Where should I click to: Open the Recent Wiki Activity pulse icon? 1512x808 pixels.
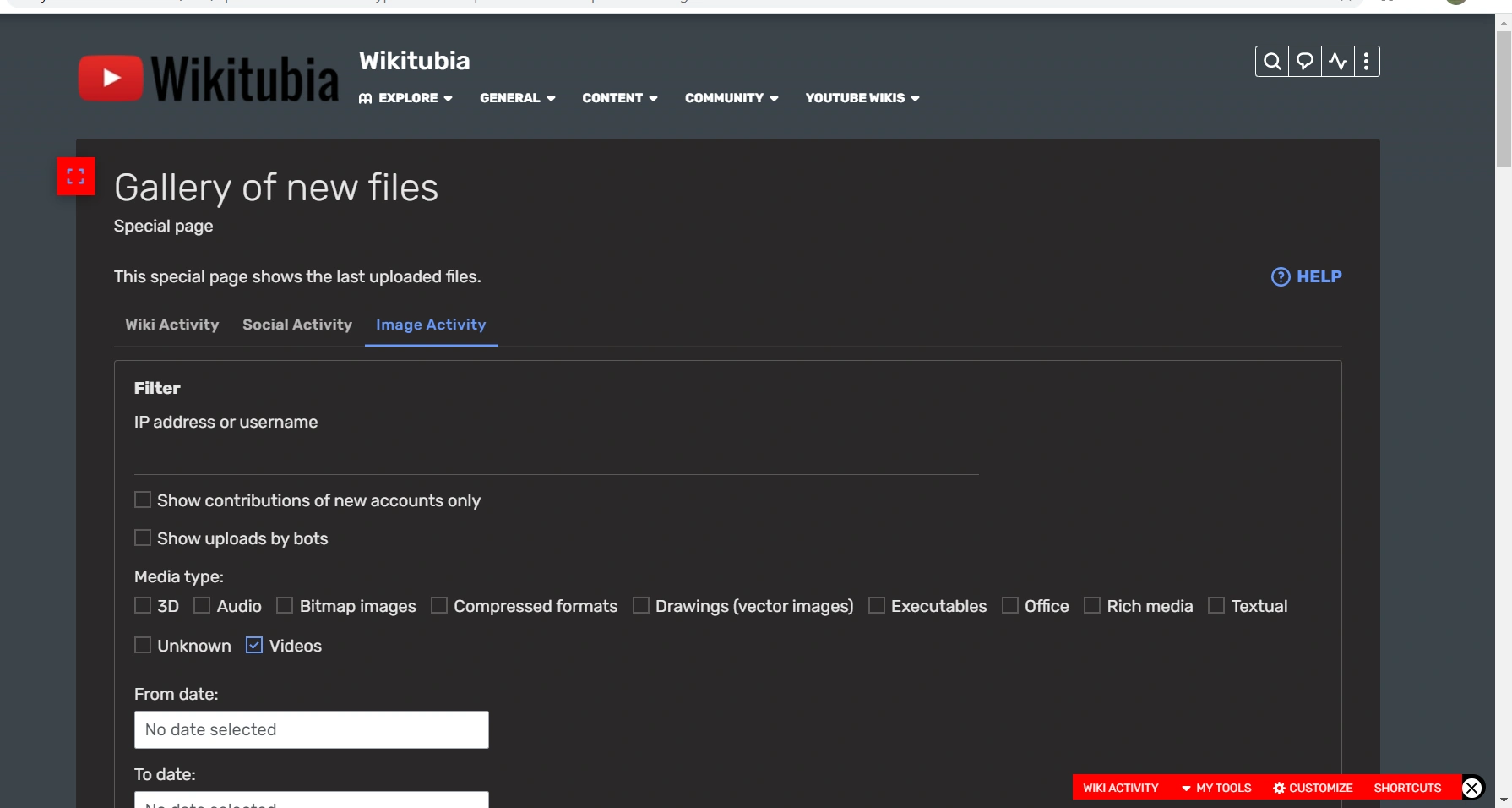click(x=1335, y=61)
